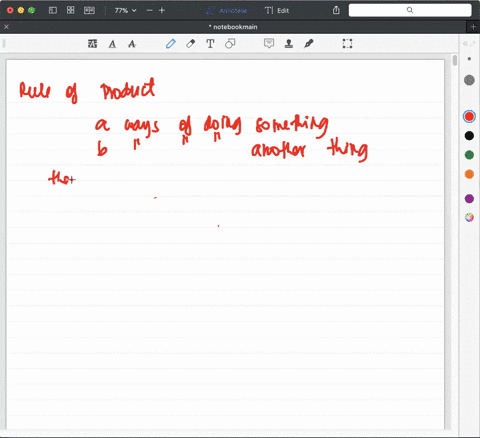Viewport: 480px width, 438px height.
Task: Activate the content selection rectangle tool
Action: [347, 44]
